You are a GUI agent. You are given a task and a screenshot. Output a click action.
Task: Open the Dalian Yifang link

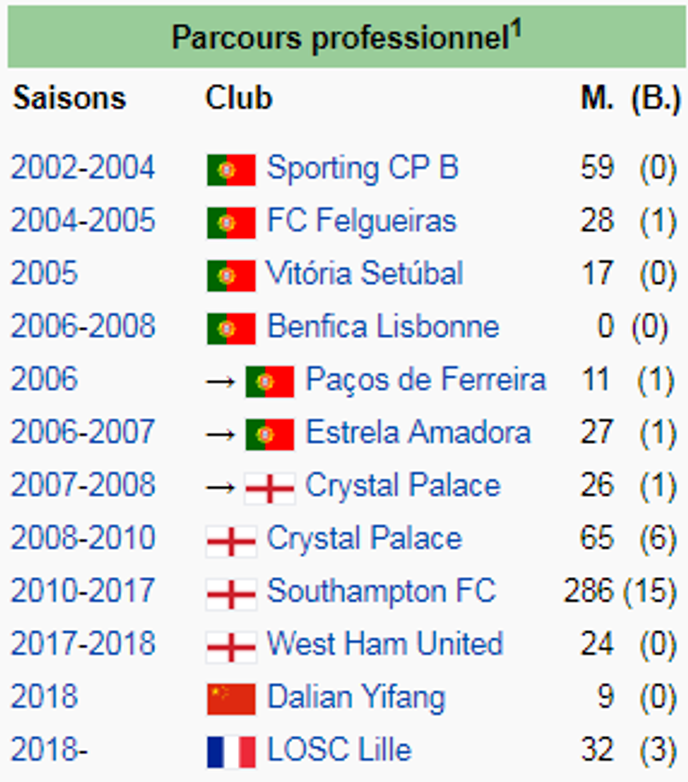(x=356, y=698)
